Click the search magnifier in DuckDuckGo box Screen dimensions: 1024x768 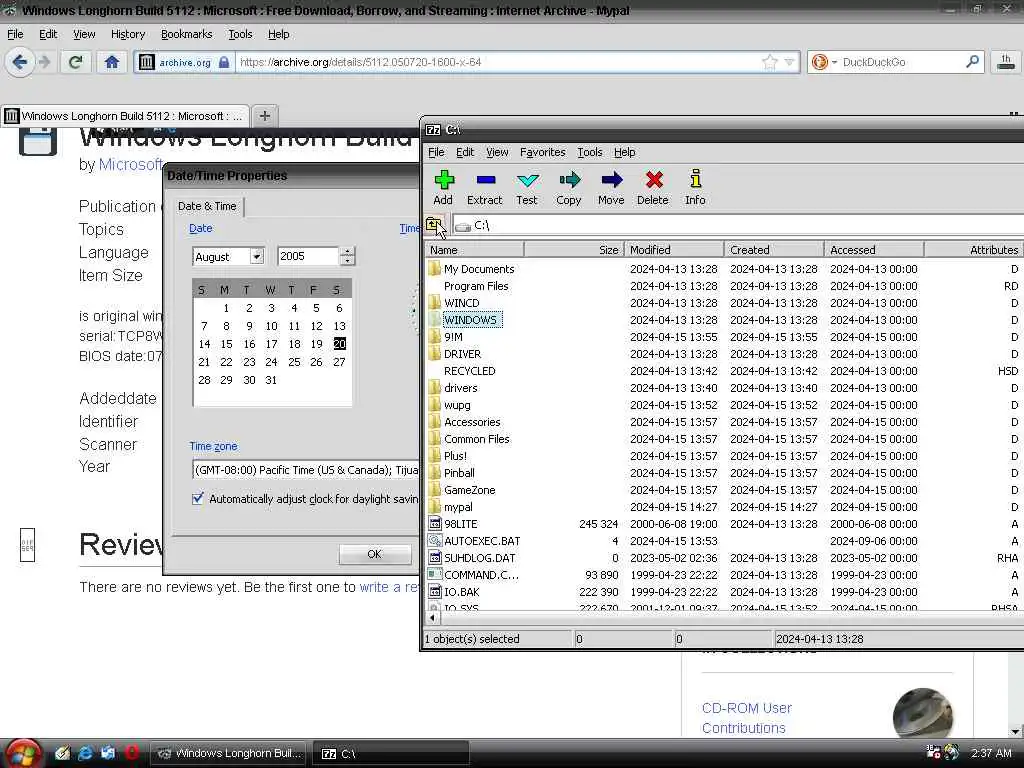[972, 62]
